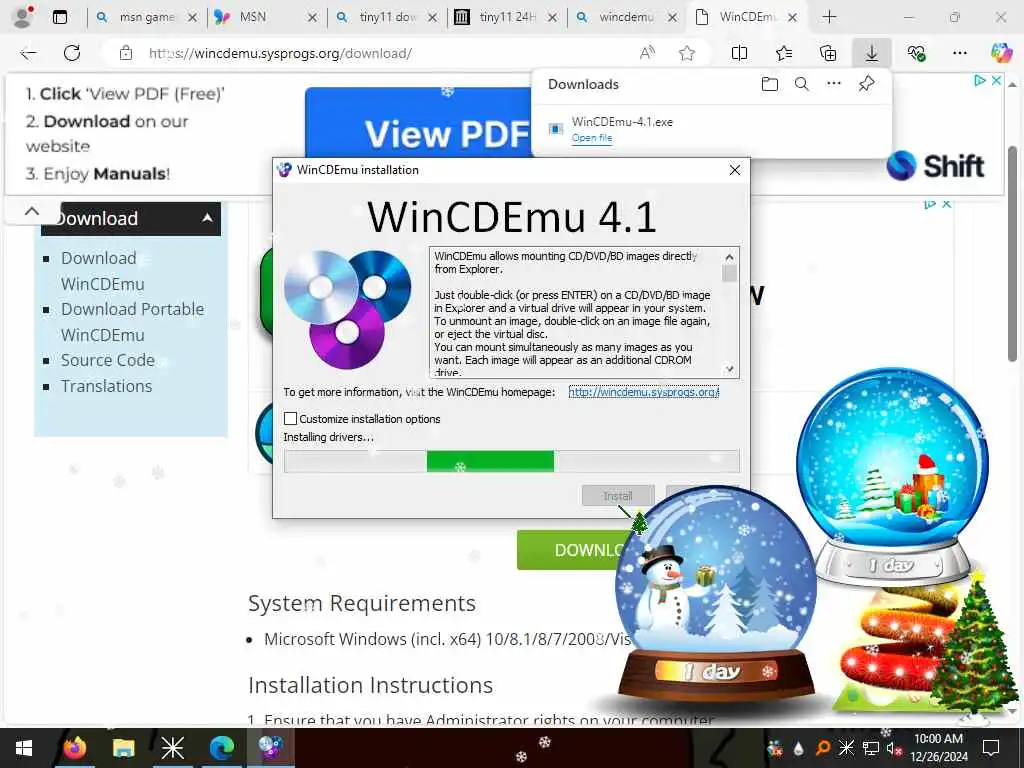The image size is (1024, 768).
Task: Toggle the downloads toolbar button
Action: (871, 54)
